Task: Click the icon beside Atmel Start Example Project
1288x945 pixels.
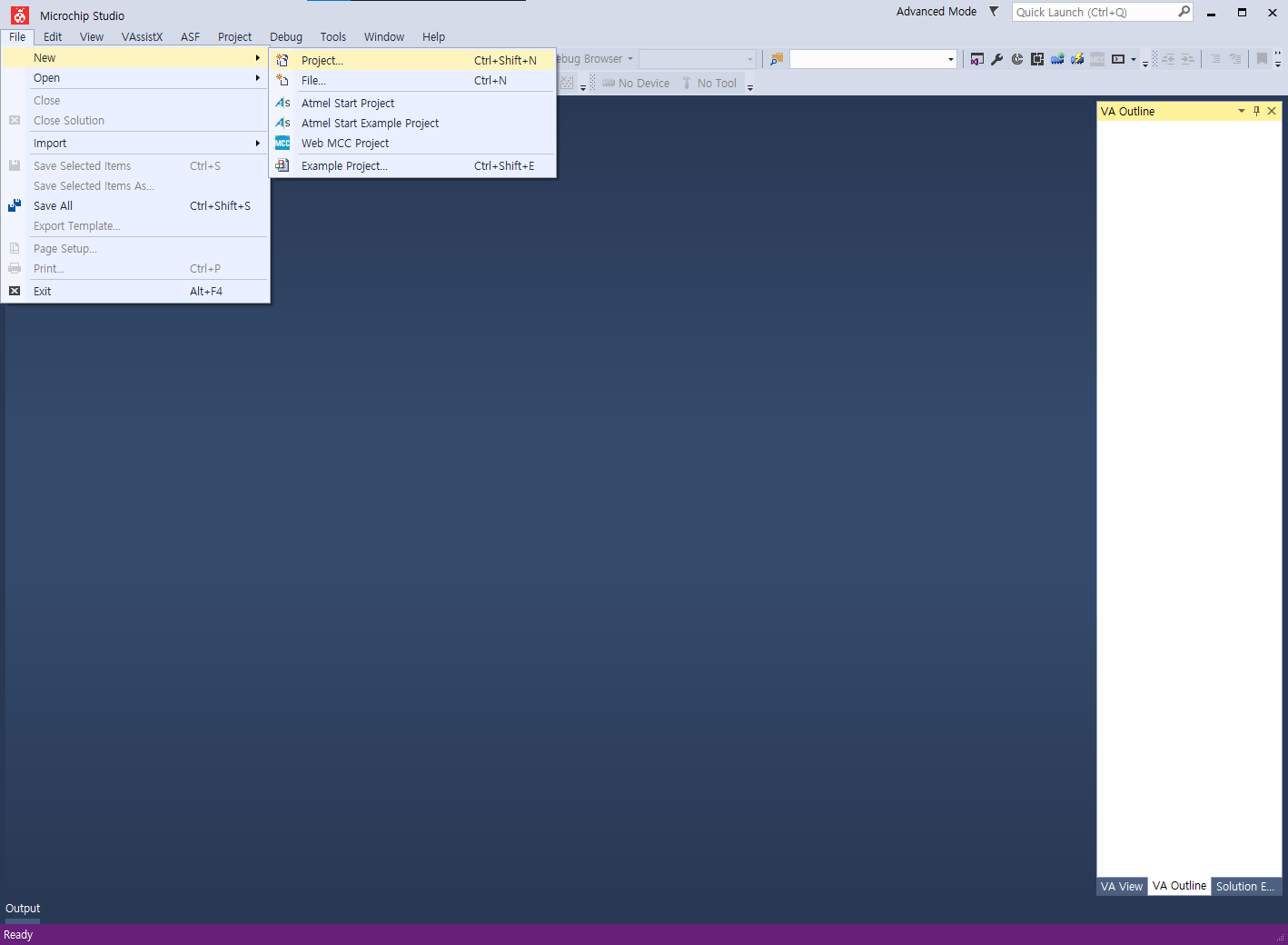Action: (282, 123)
